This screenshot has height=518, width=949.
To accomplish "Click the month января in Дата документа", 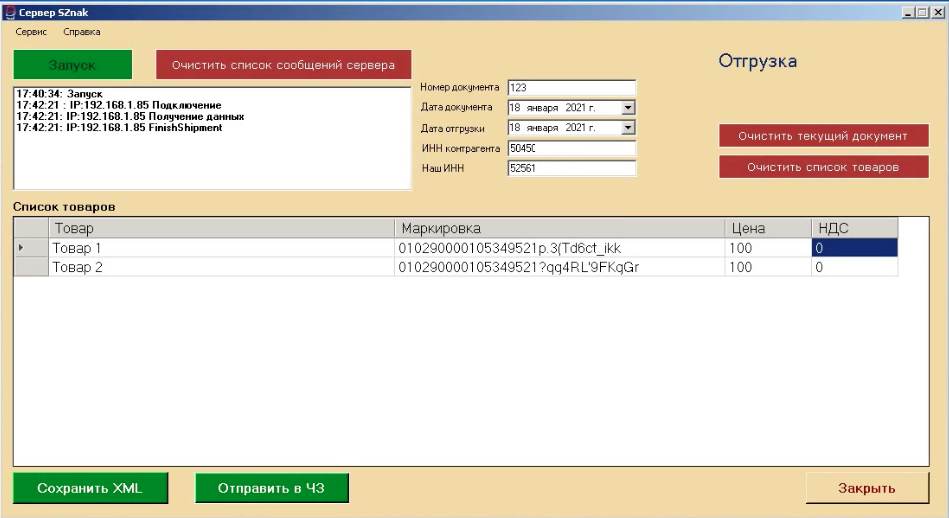I will coord(542,108).
